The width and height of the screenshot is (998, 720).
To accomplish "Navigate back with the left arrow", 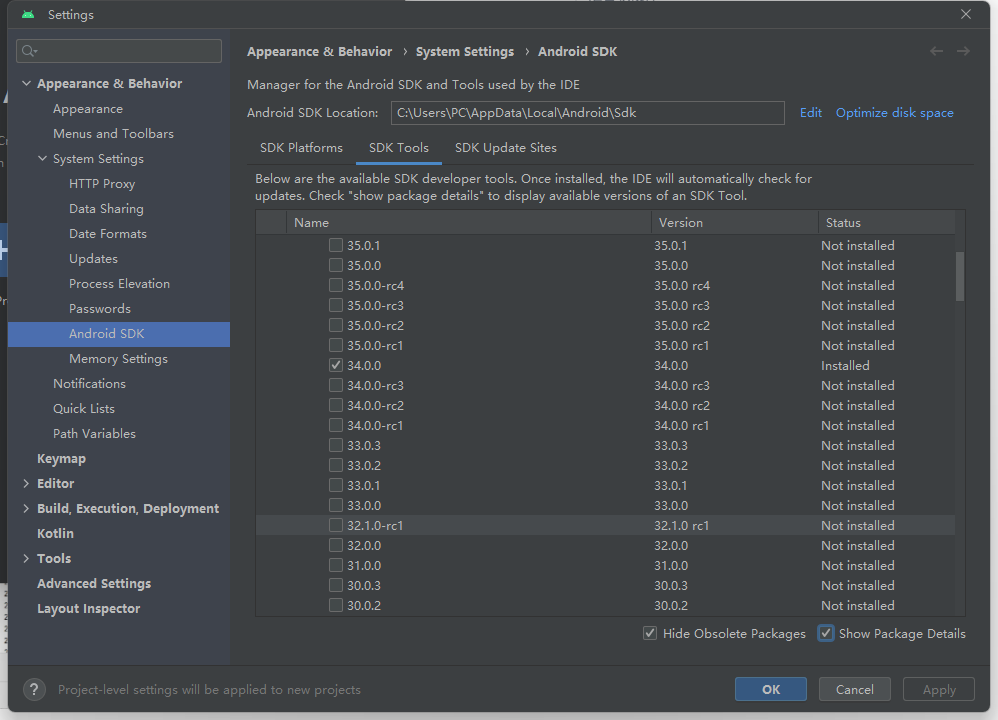I will [x=936, y=51].
